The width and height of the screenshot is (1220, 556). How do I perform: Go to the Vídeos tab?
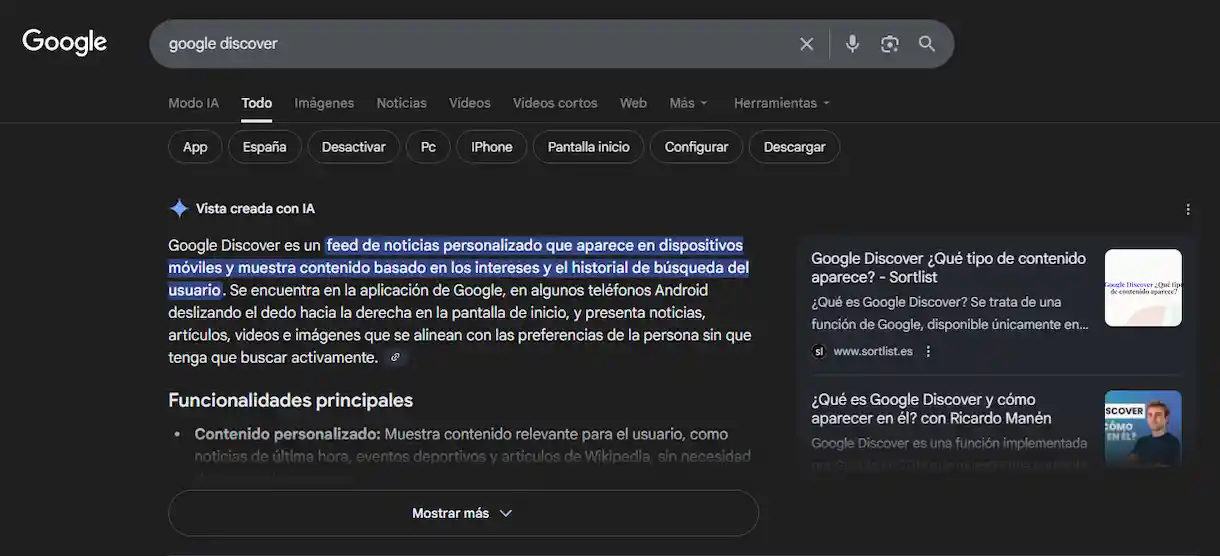pyautogui.click(x=470, y=103)
